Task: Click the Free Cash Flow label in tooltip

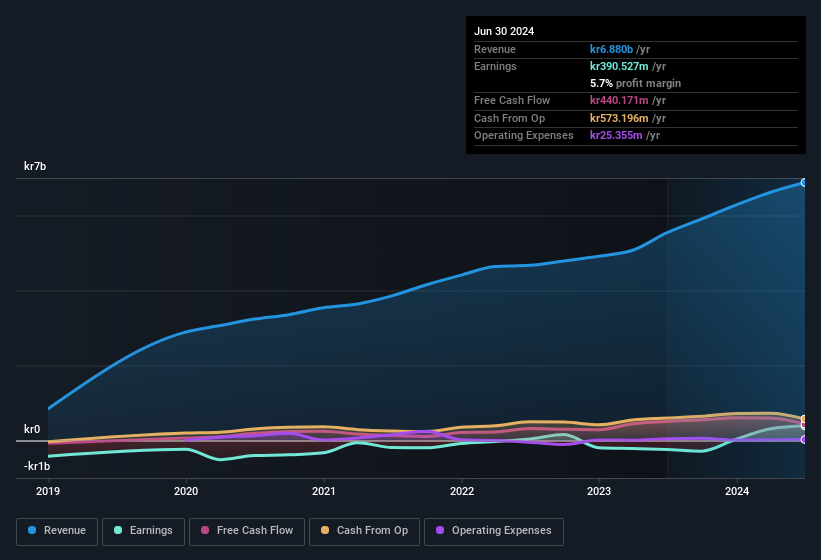Action: pos(512,100)
